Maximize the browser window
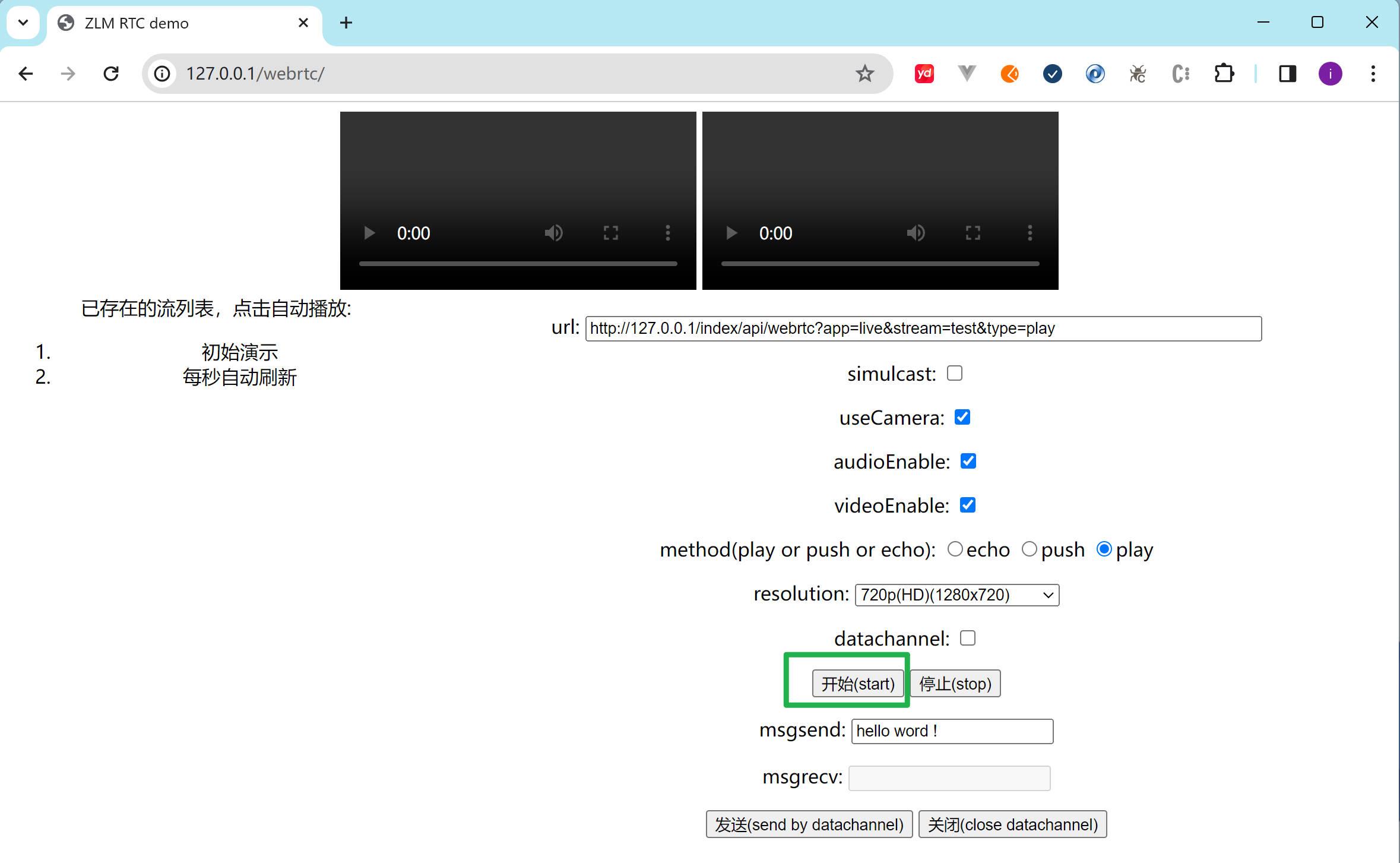Image resolution: width=1400 pixels, height=863 pixels. click(x=1317, y=23)
